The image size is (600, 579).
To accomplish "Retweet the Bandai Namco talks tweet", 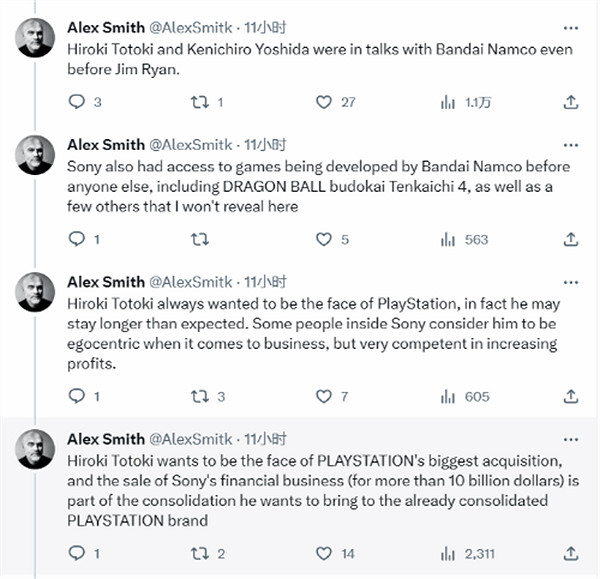I will click(x=199, y=102).
